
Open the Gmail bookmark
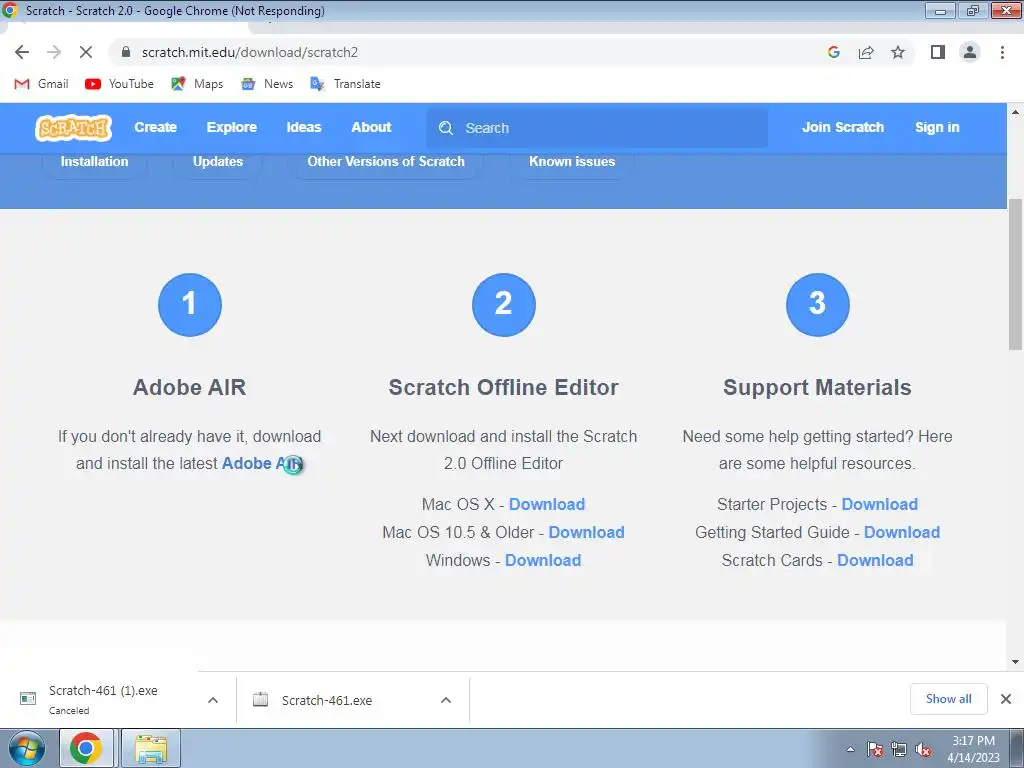tap(42, 84)
